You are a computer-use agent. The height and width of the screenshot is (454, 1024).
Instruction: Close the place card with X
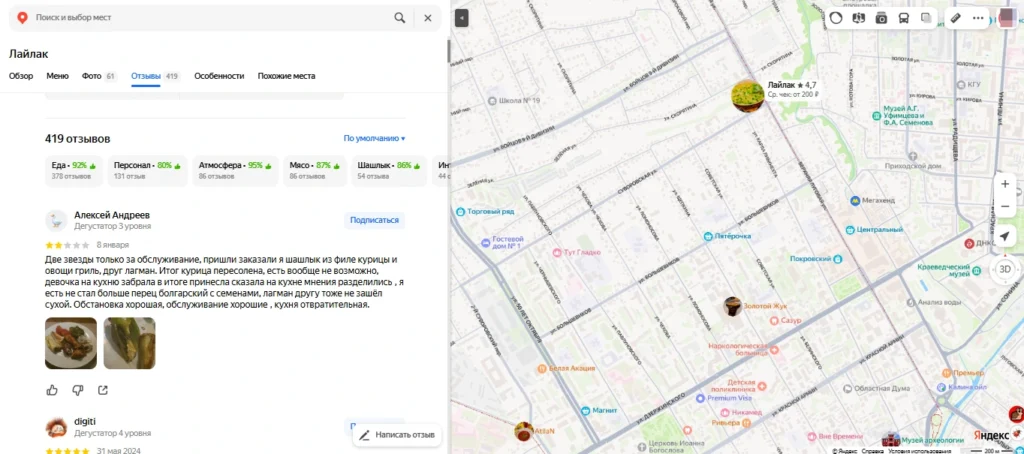[428, 18]
